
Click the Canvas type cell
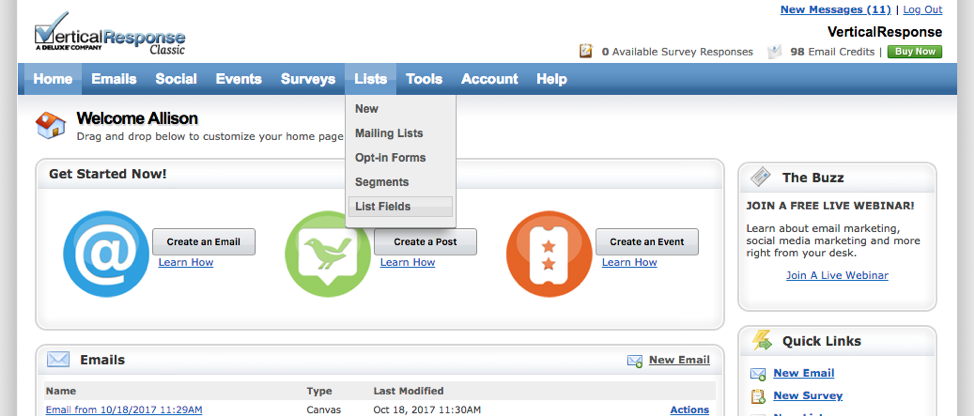point(323,410)
